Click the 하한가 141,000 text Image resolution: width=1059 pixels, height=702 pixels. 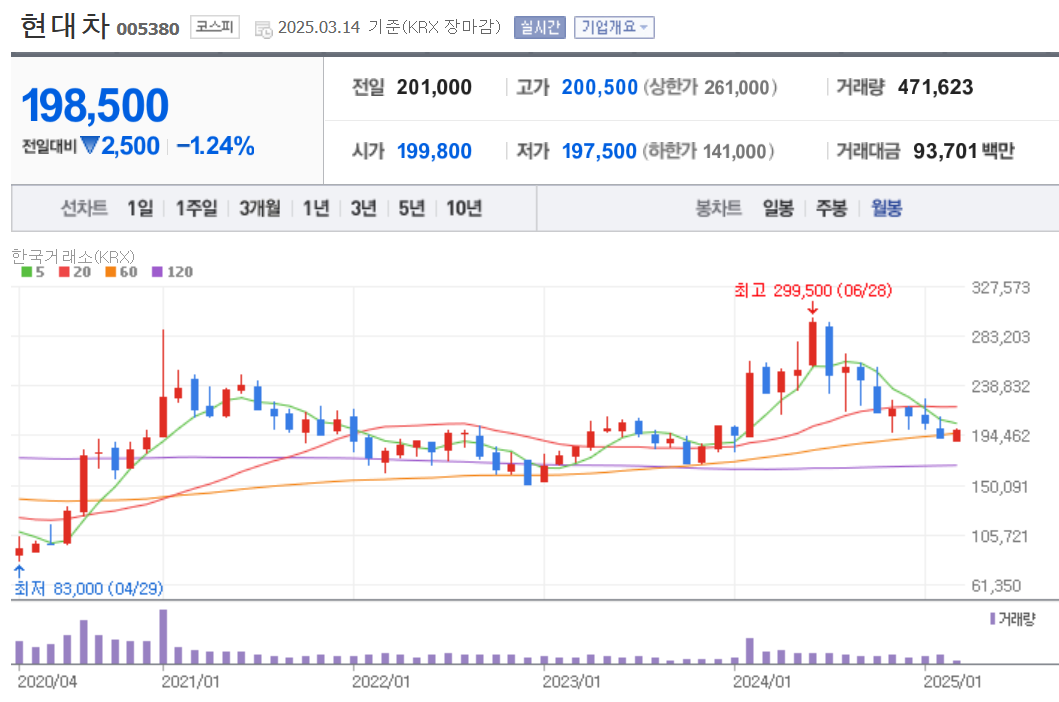(708, 151)
